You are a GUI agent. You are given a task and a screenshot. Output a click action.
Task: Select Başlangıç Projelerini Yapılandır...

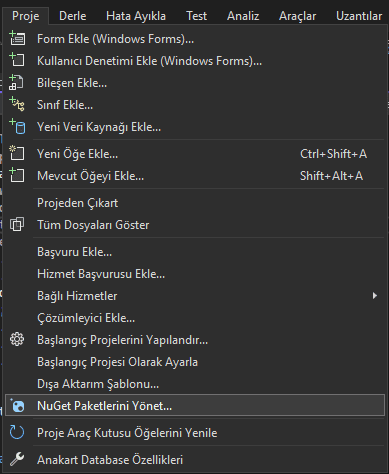coord(195,340)
